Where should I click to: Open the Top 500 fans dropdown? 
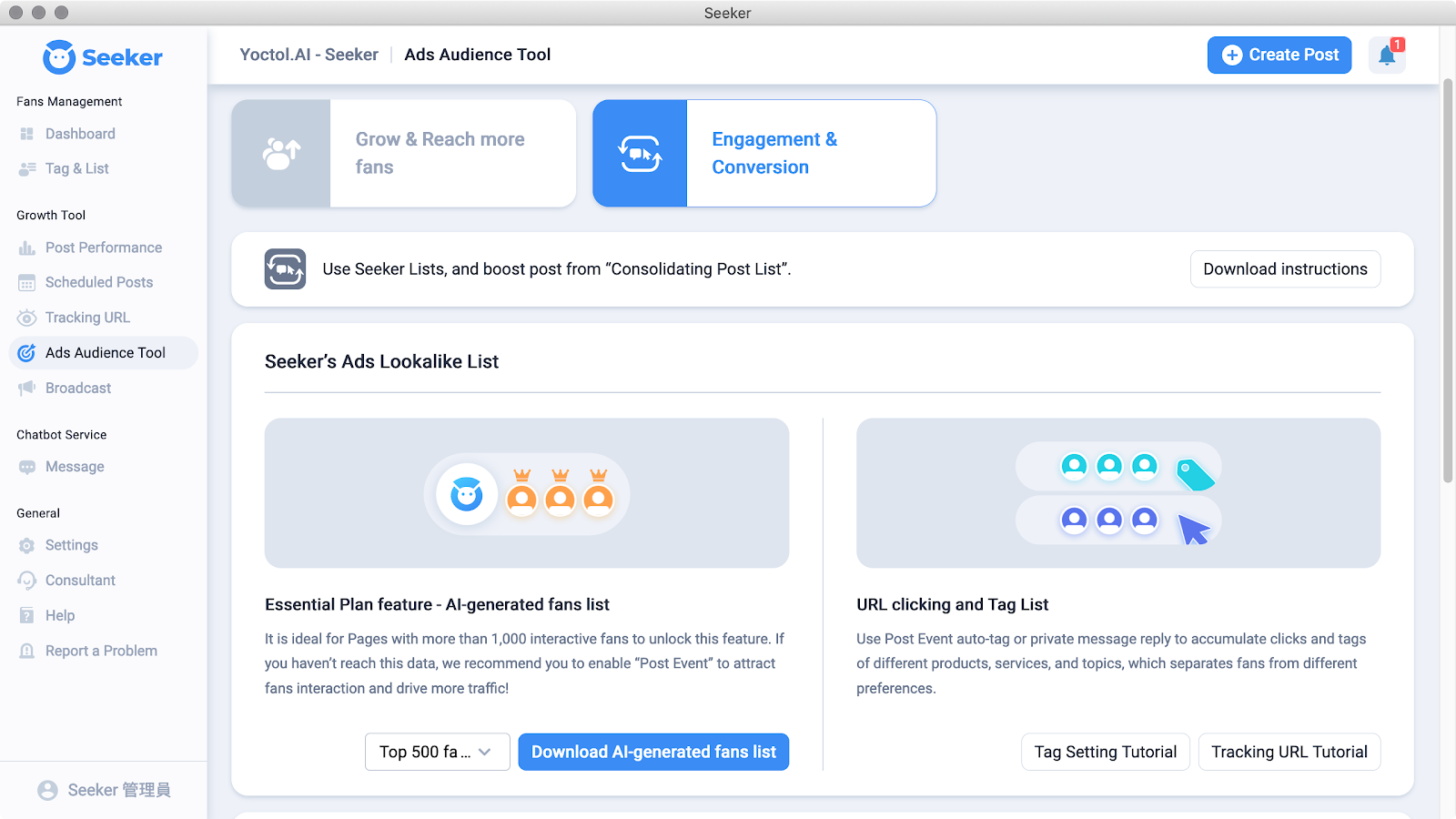tap(437, 752)
